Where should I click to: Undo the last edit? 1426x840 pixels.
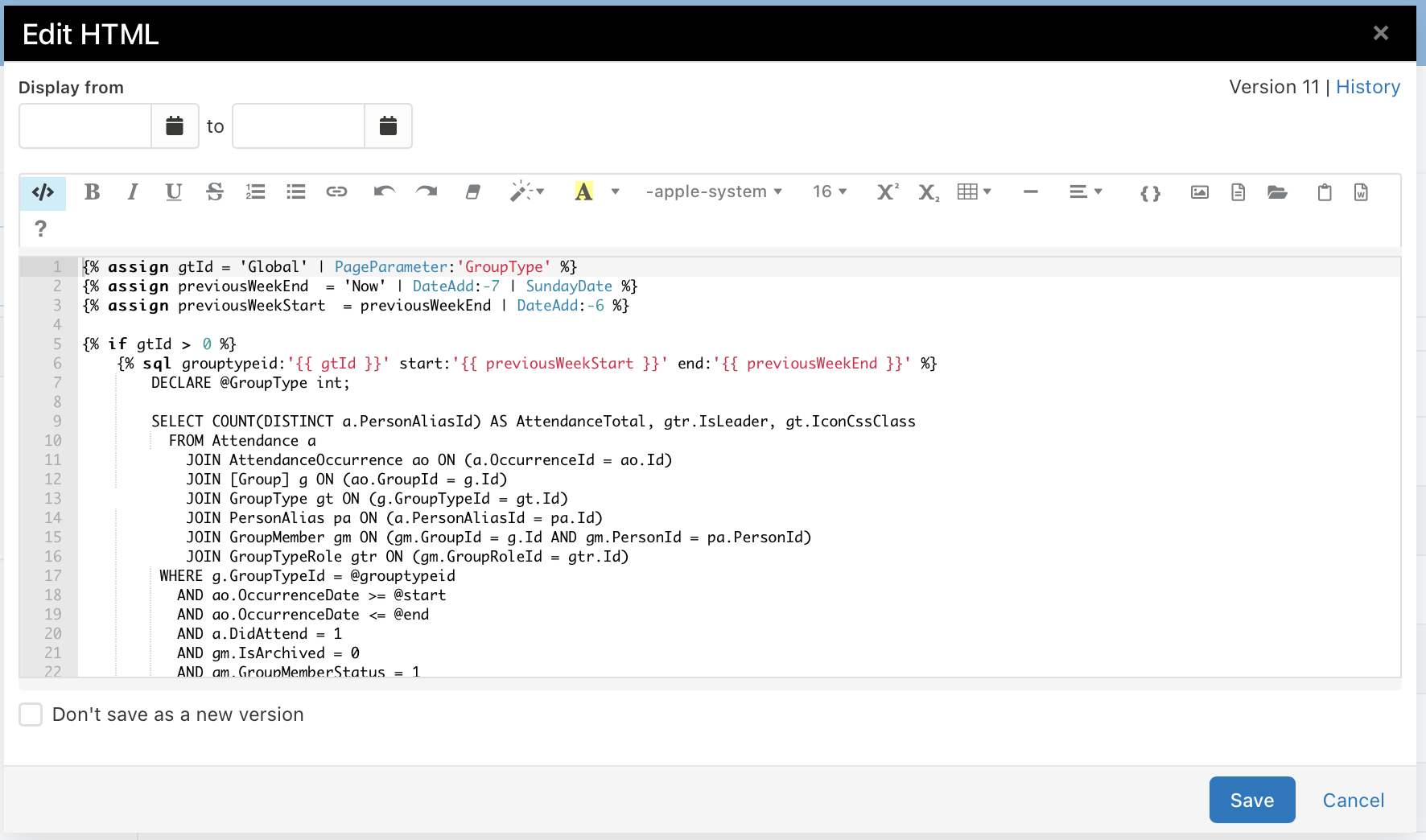point(385,192)
